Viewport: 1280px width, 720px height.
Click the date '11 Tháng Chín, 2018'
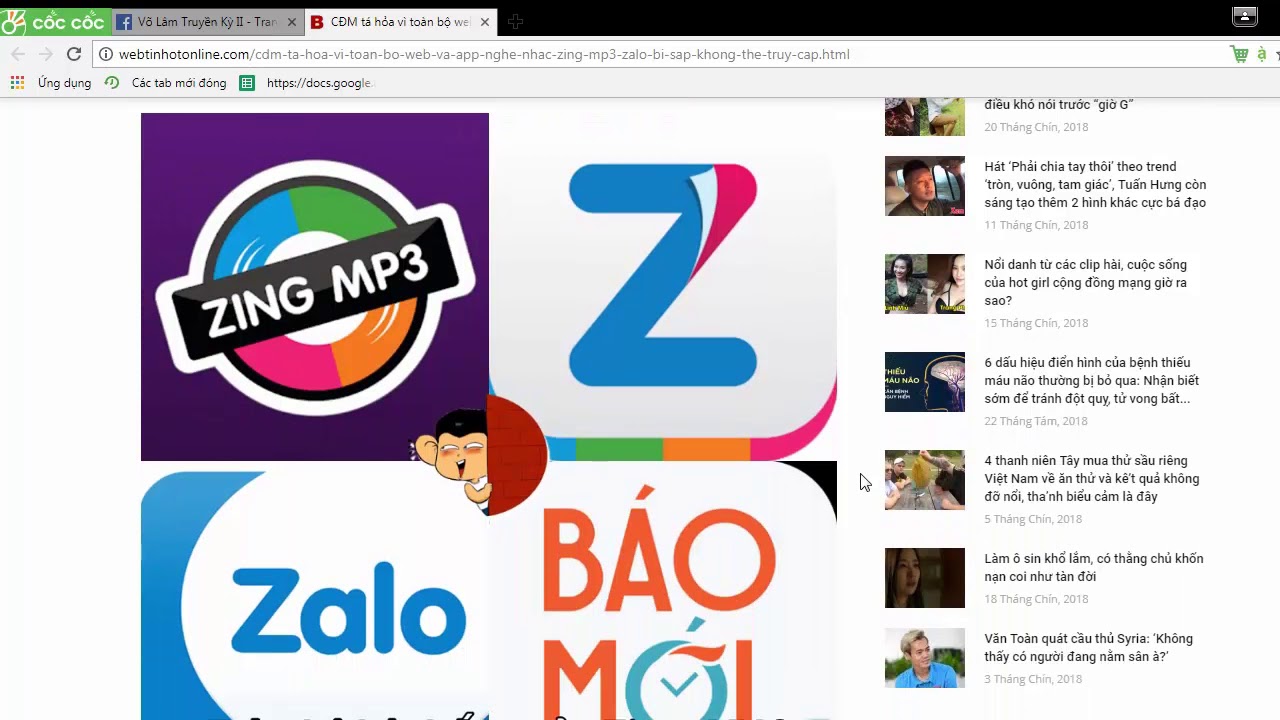click(1036, 225)
